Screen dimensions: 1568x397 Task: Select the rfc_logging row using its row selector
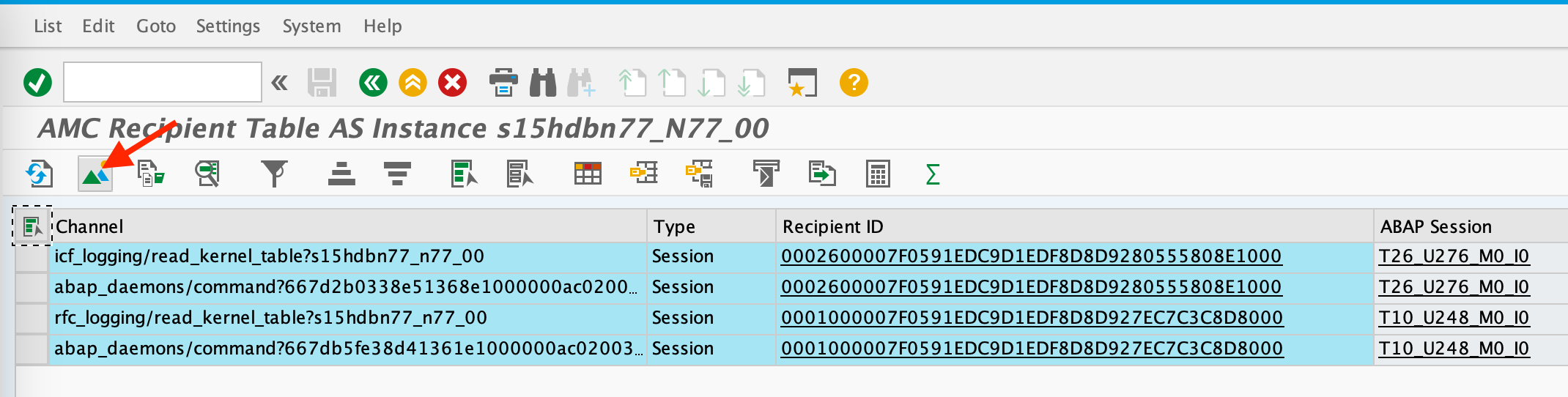coord(32,319)
